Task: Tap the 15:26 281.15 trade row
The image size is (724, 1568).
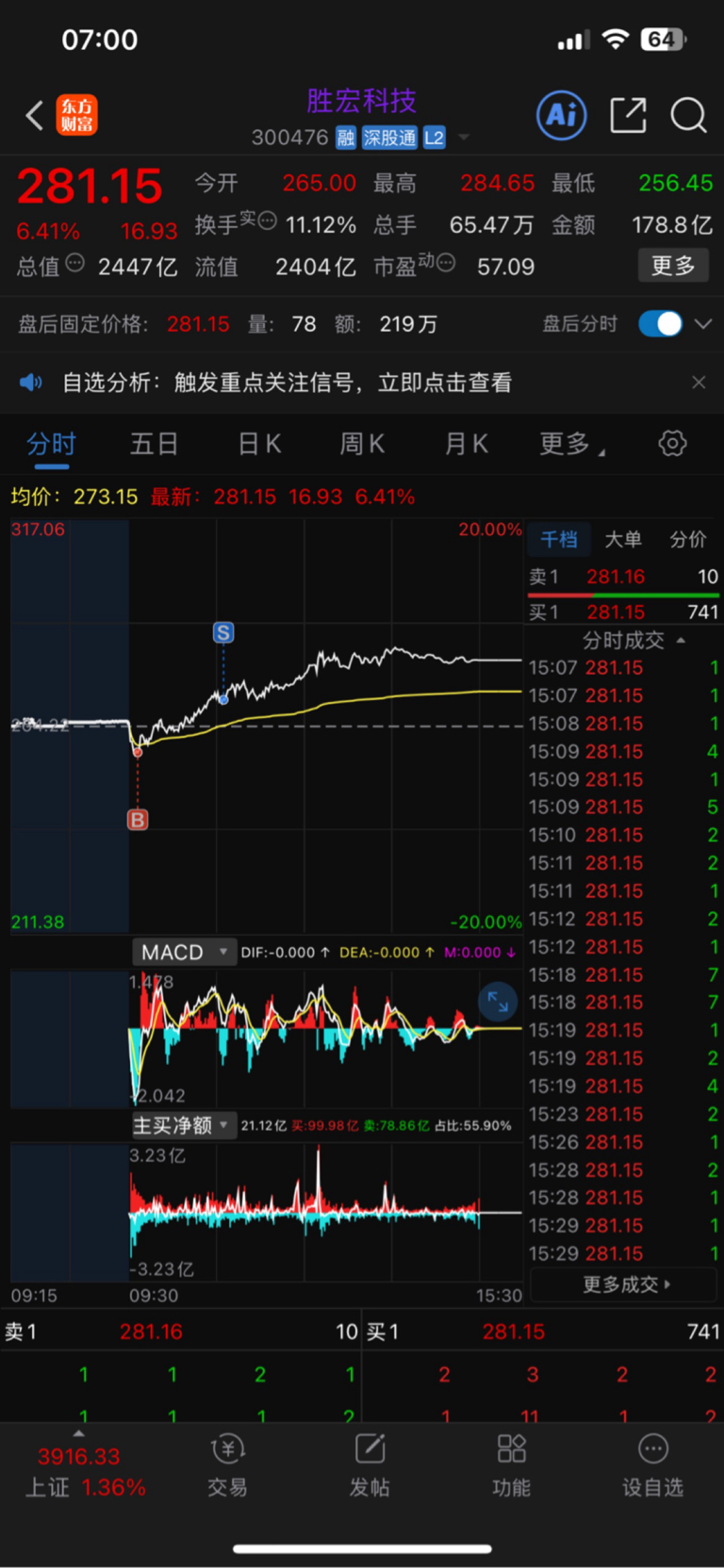Action: click(x=623, y=1142)
